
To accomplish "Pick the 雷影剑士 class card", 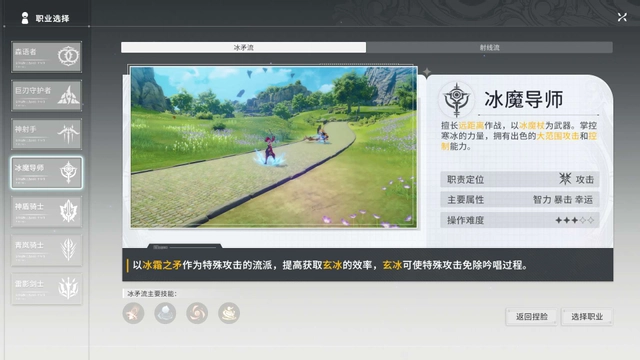I will point(47,289).
